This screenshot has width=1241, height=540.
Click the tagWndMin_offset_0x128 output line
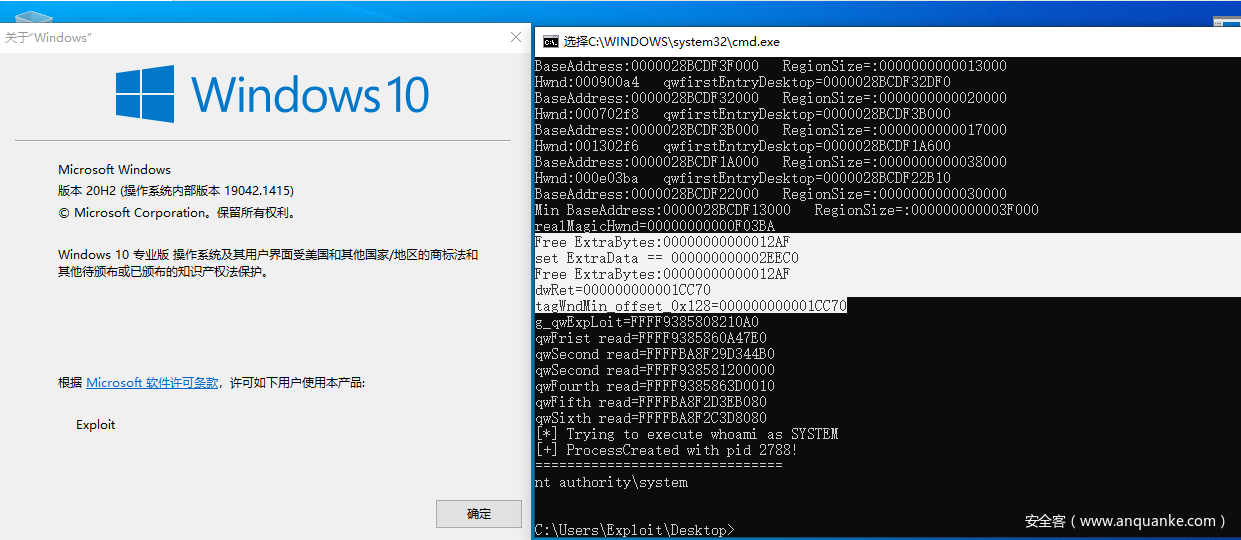tap(691, 306)
